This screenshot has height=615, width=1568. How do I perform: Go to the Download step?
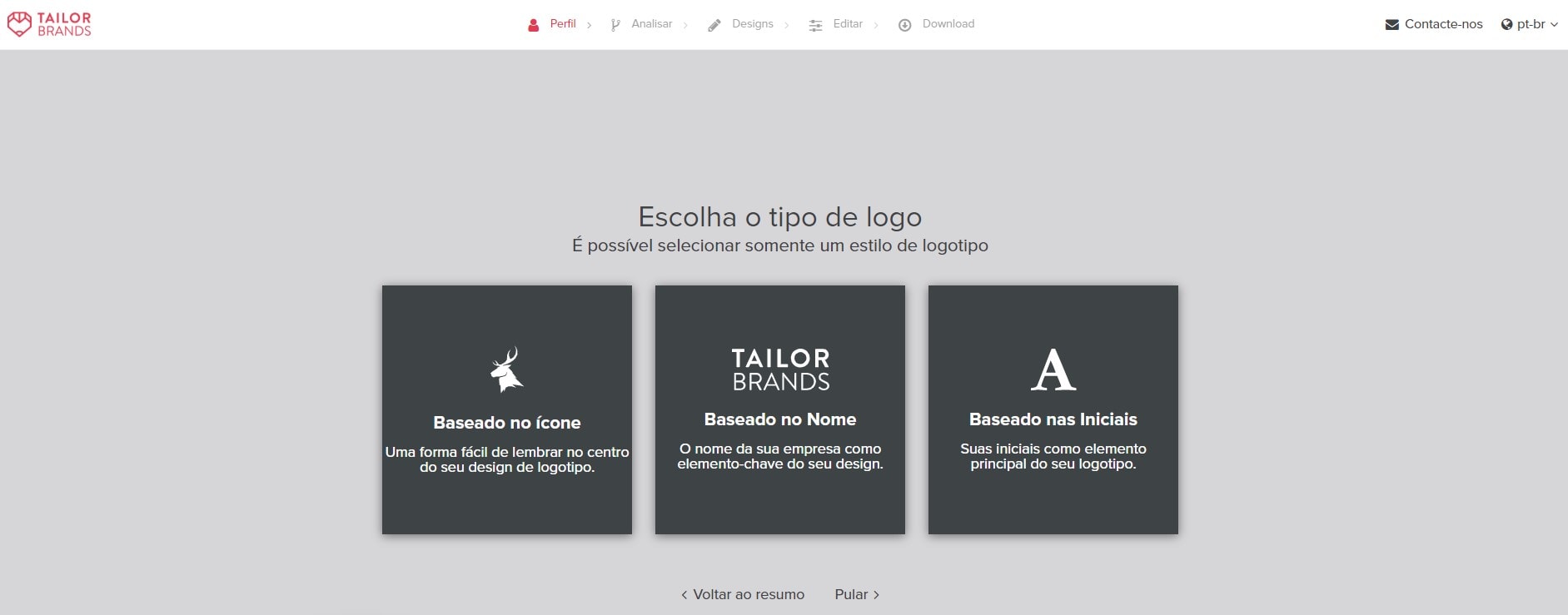948,24
